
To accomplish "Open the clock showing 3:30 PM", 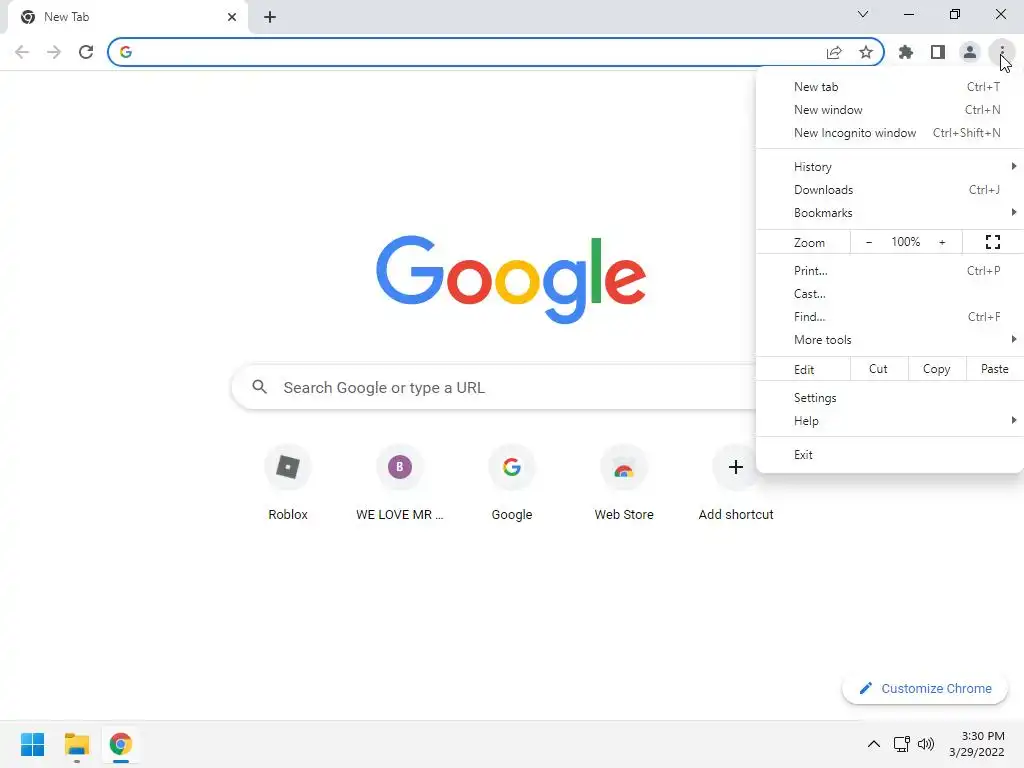I will coord(977,744).
